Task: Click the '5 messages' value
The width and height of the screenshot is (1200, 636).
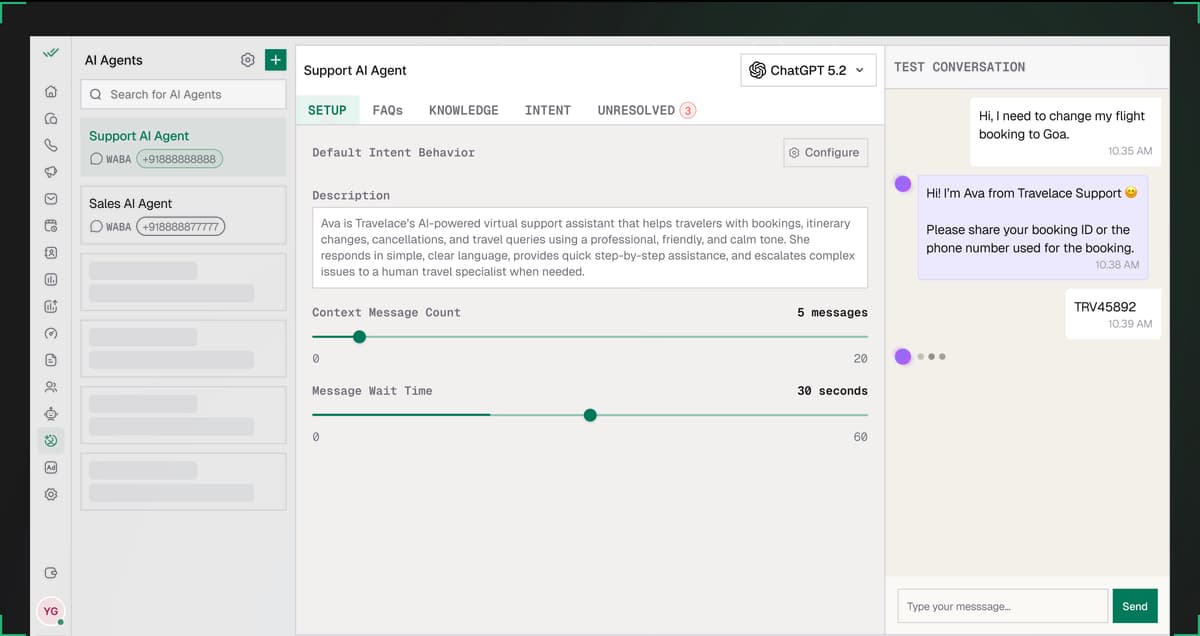Action: 832,313
